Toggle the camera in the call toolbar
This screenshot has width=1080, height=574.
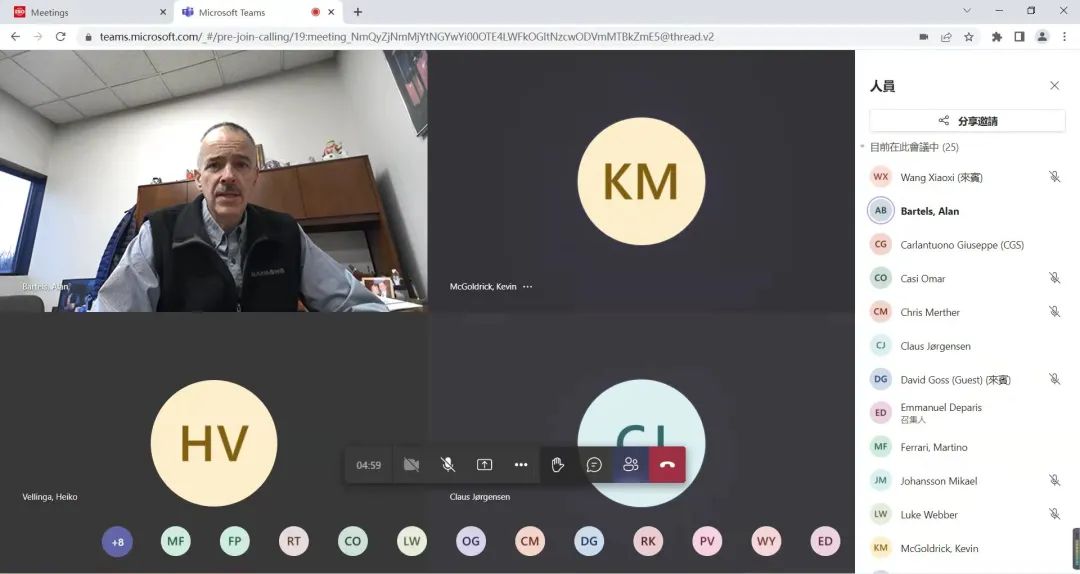[411, 465]
